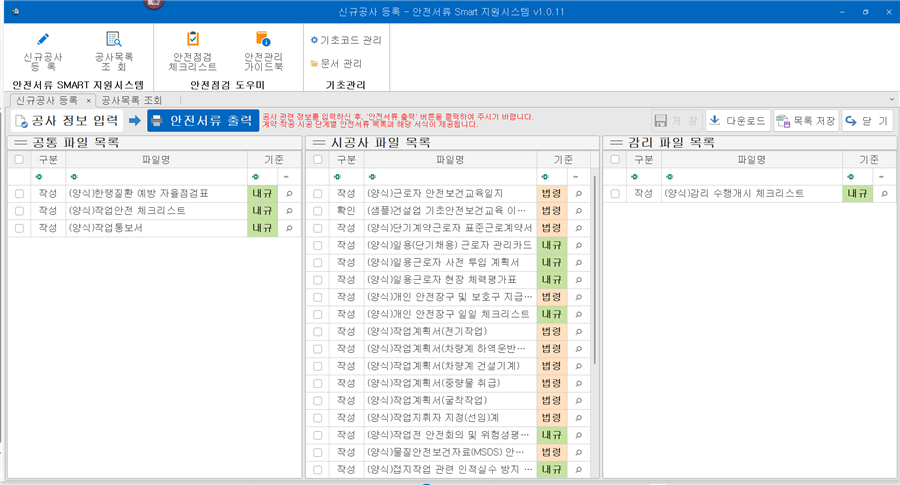The height and width of the screenshot is (485, 900).
Task: Sort 공통 파일 목록 by 구분 header
Action: [48, 160]
